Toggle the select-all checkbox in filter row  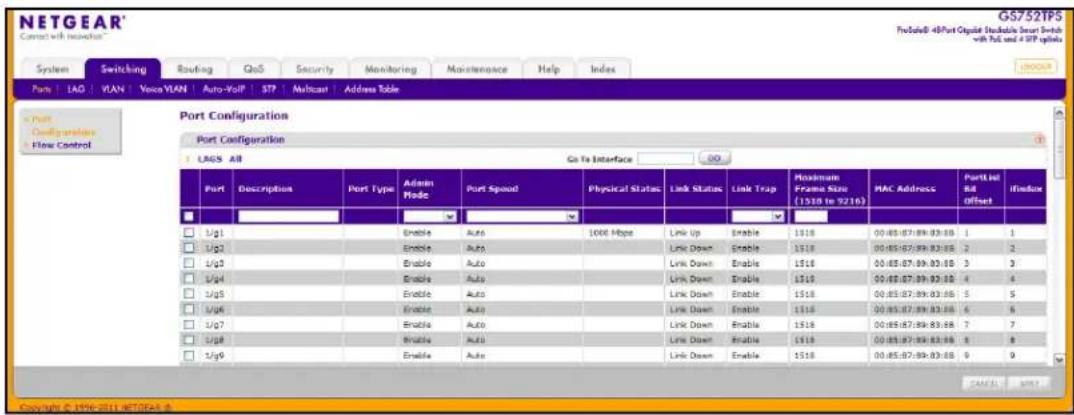coord(187,216)
